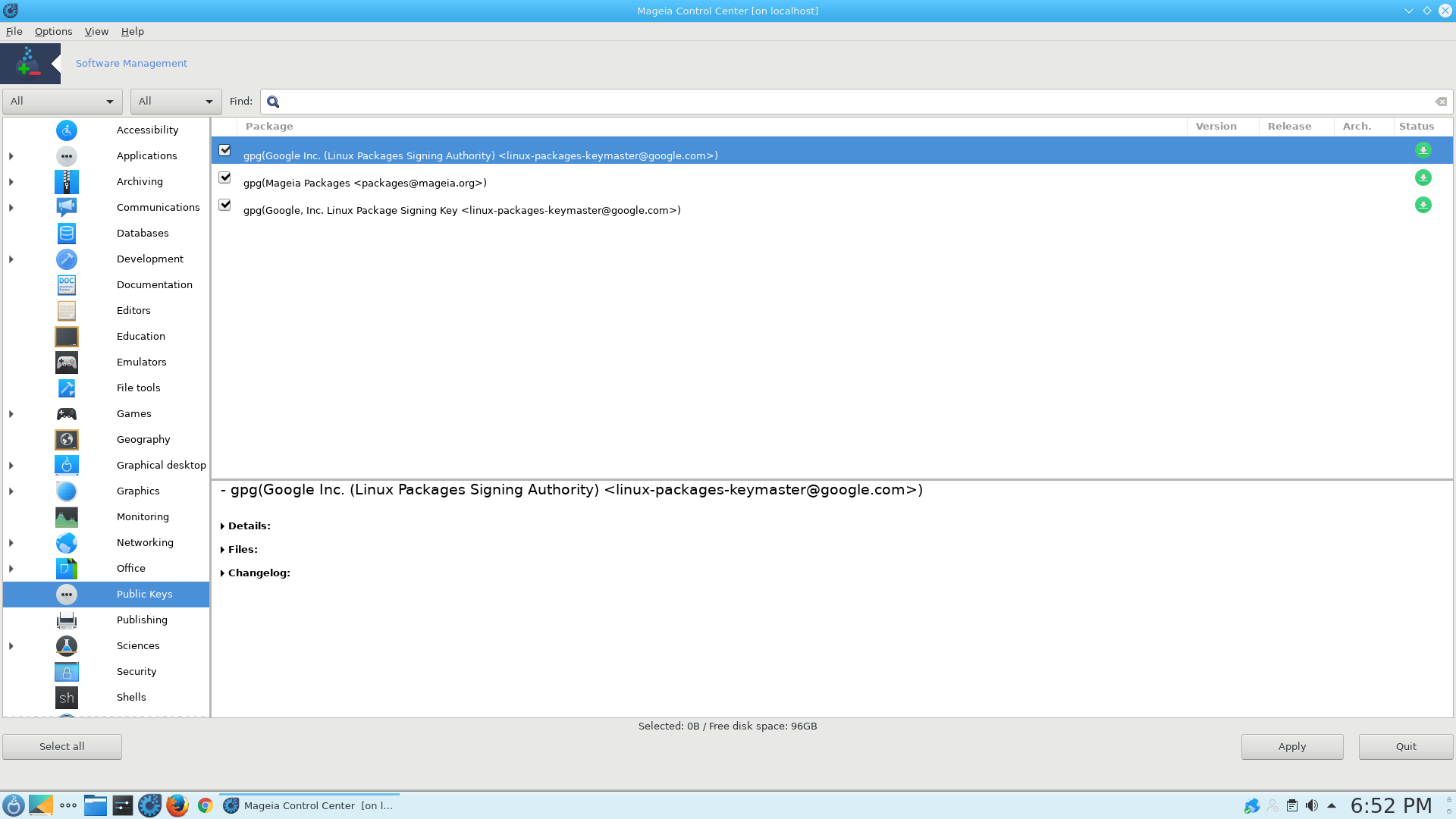Click the File tools icon
This screenshot has height=819, width=1456.
[x=67, y=388]
